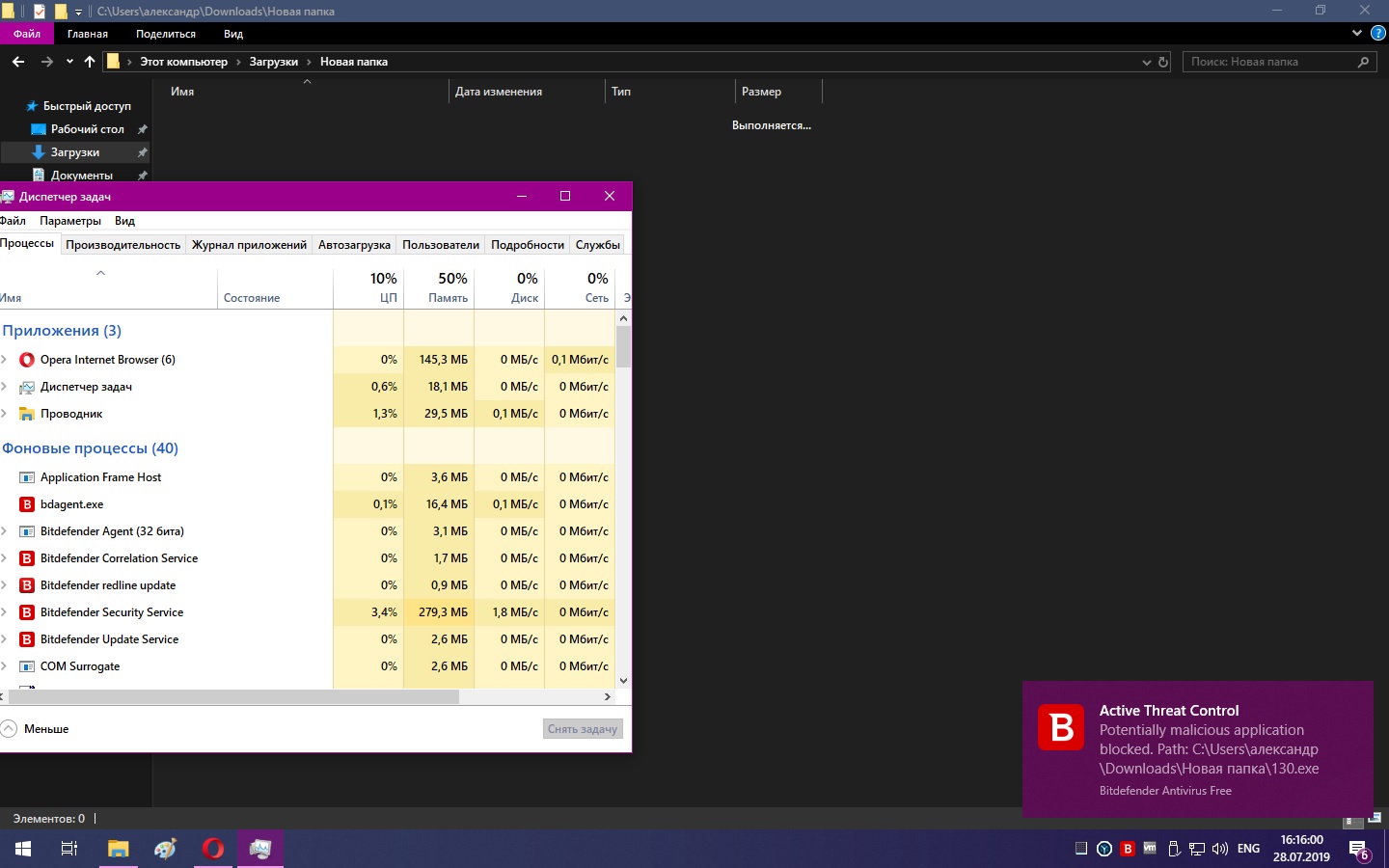
Task: Open the notification center icon
Action: (x=1358, y=850)
